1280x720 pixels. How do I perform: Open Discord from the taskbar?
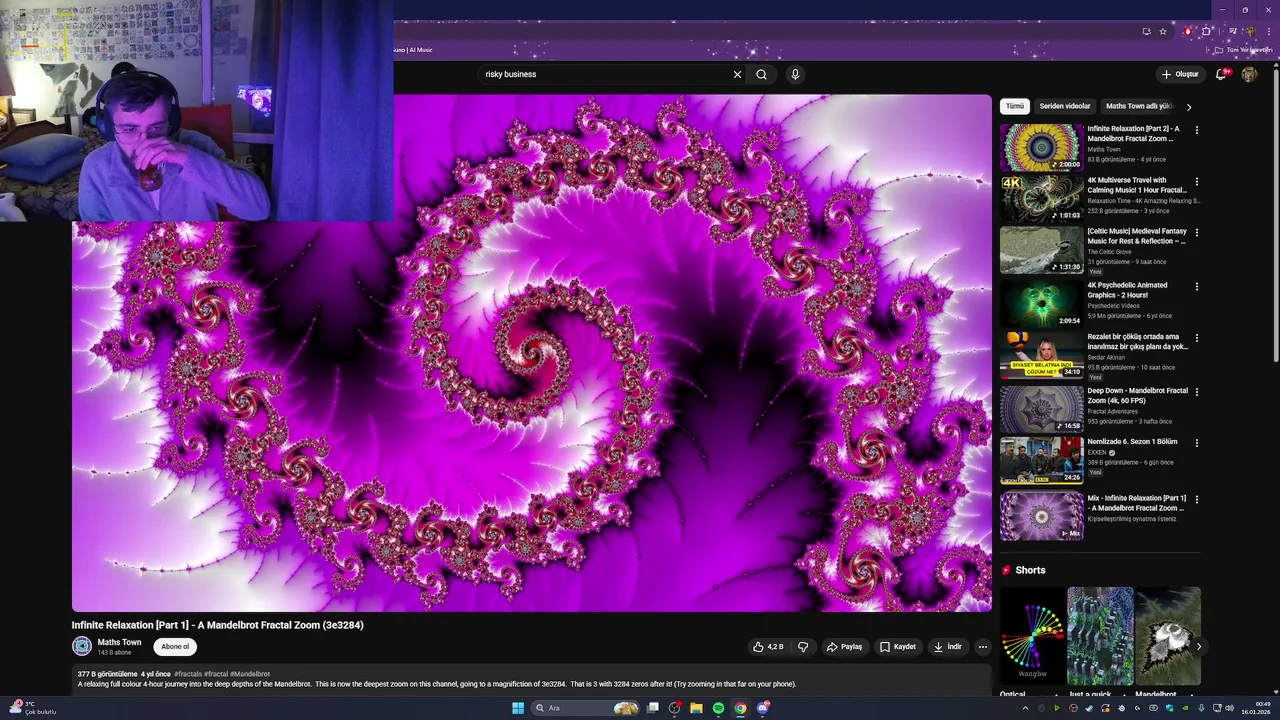pyautogui.click(x=764, y=708)
